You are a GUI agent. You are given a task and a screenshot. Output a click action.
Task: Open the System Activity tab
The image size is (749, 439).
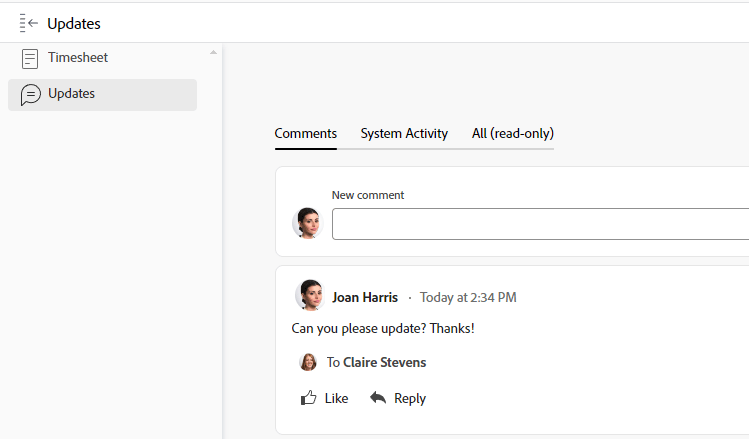[404, 133]
